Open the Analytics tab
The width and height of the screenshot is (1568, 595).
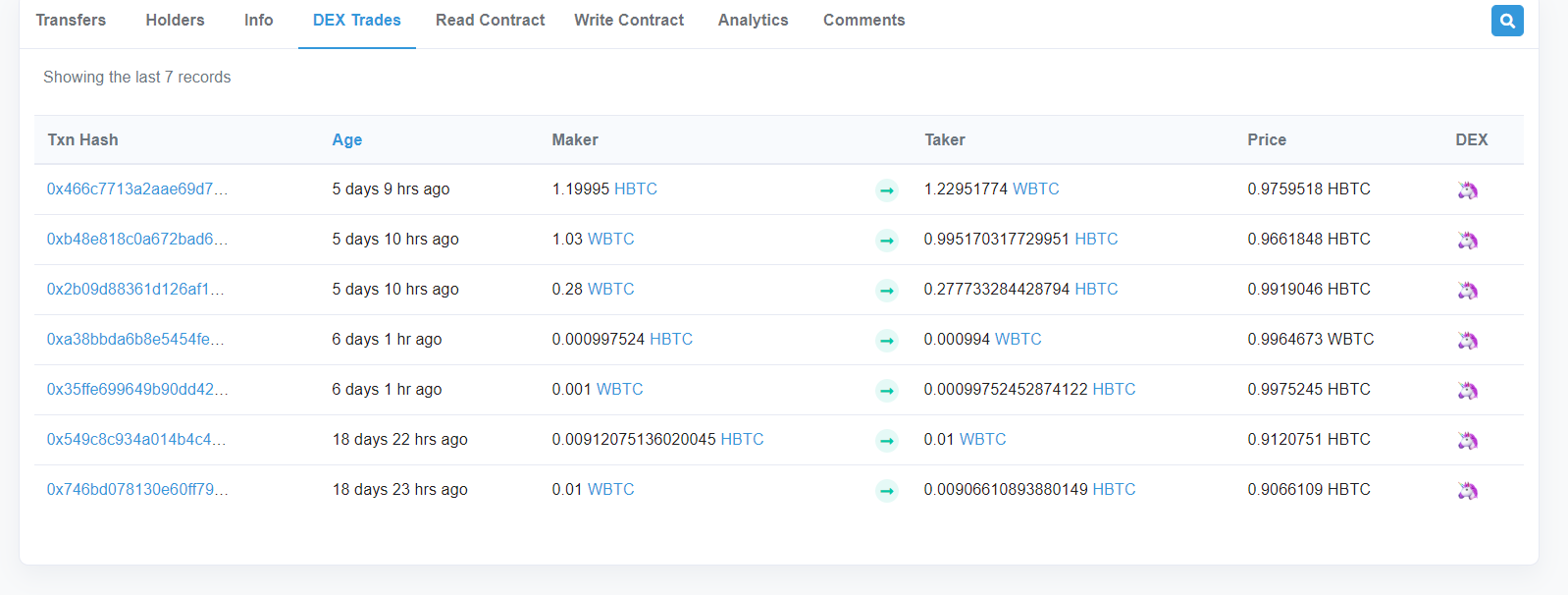753,20
